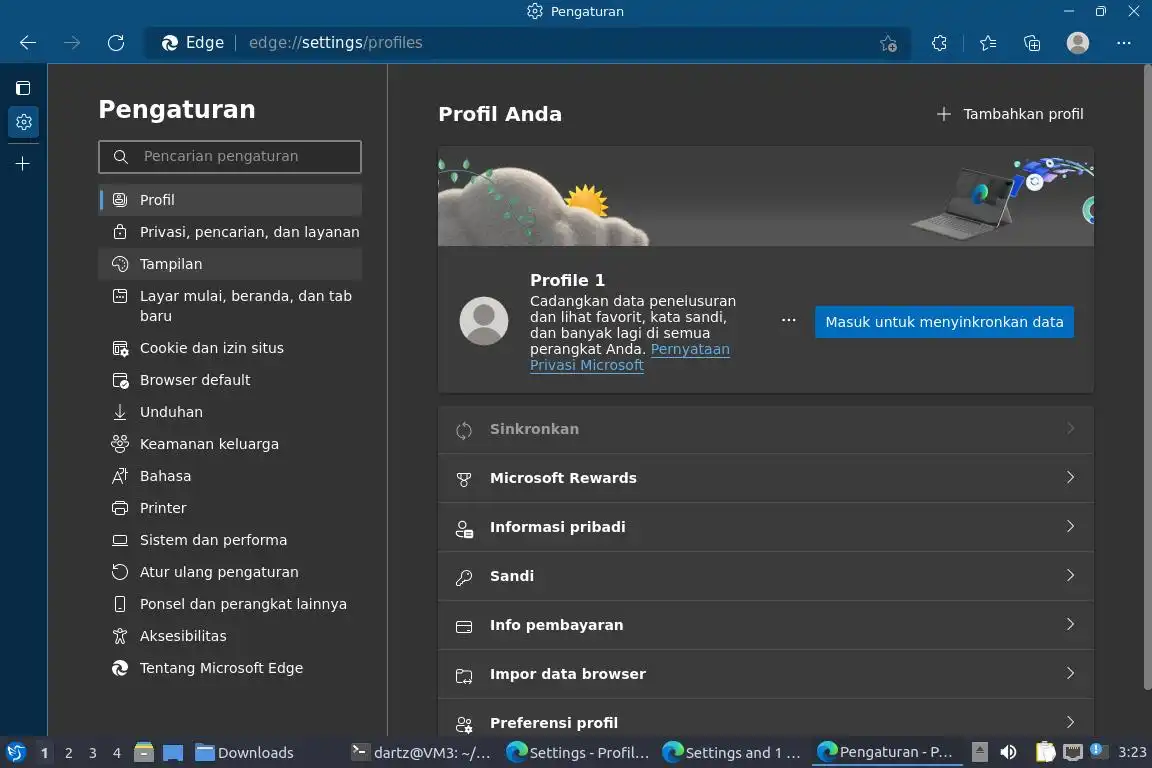Open Privasi, pencarian, dan layanan
Screen dimensions: 1152x768
pos(230,232)
